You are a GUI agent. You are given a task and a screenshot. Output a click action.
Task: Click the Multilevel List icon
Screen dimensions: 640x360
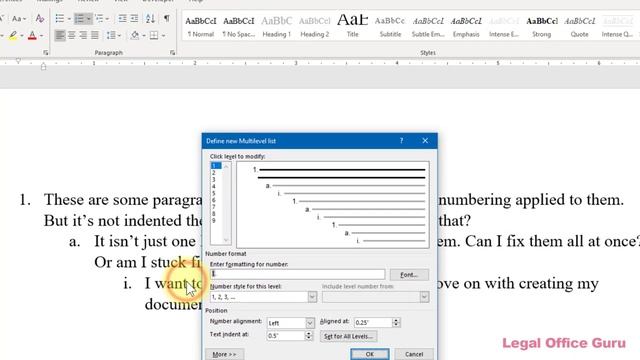tap(99, 18)
